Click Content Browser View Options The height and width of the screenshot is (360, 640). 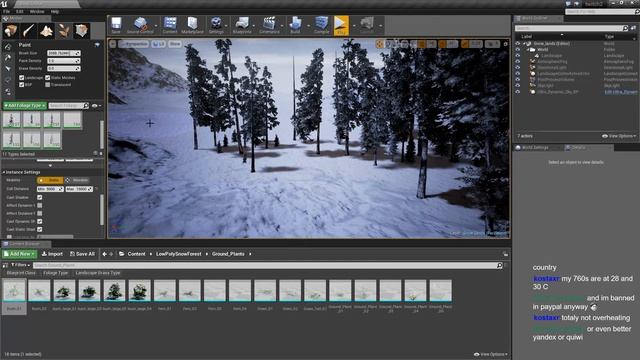click(491, 354)
